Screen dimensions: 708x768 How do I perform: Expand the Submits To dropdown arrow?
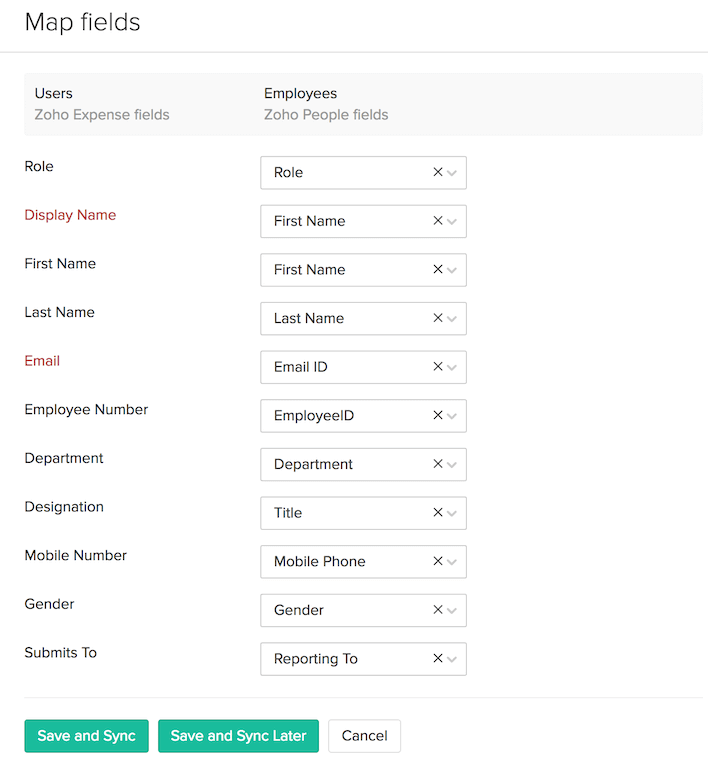click(x=453, y=660)
